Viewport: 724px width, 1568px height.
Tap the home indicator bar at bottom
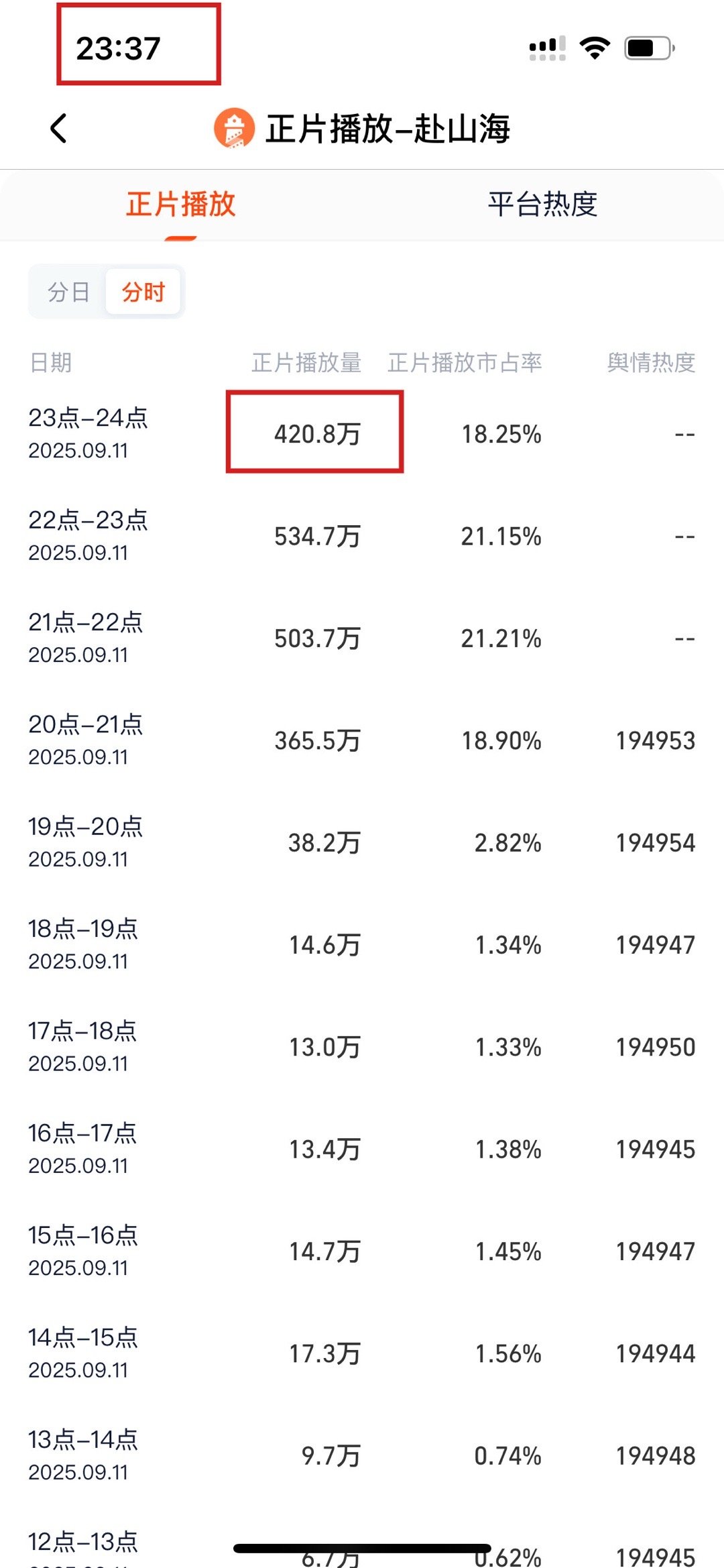tap(362, 1548)
